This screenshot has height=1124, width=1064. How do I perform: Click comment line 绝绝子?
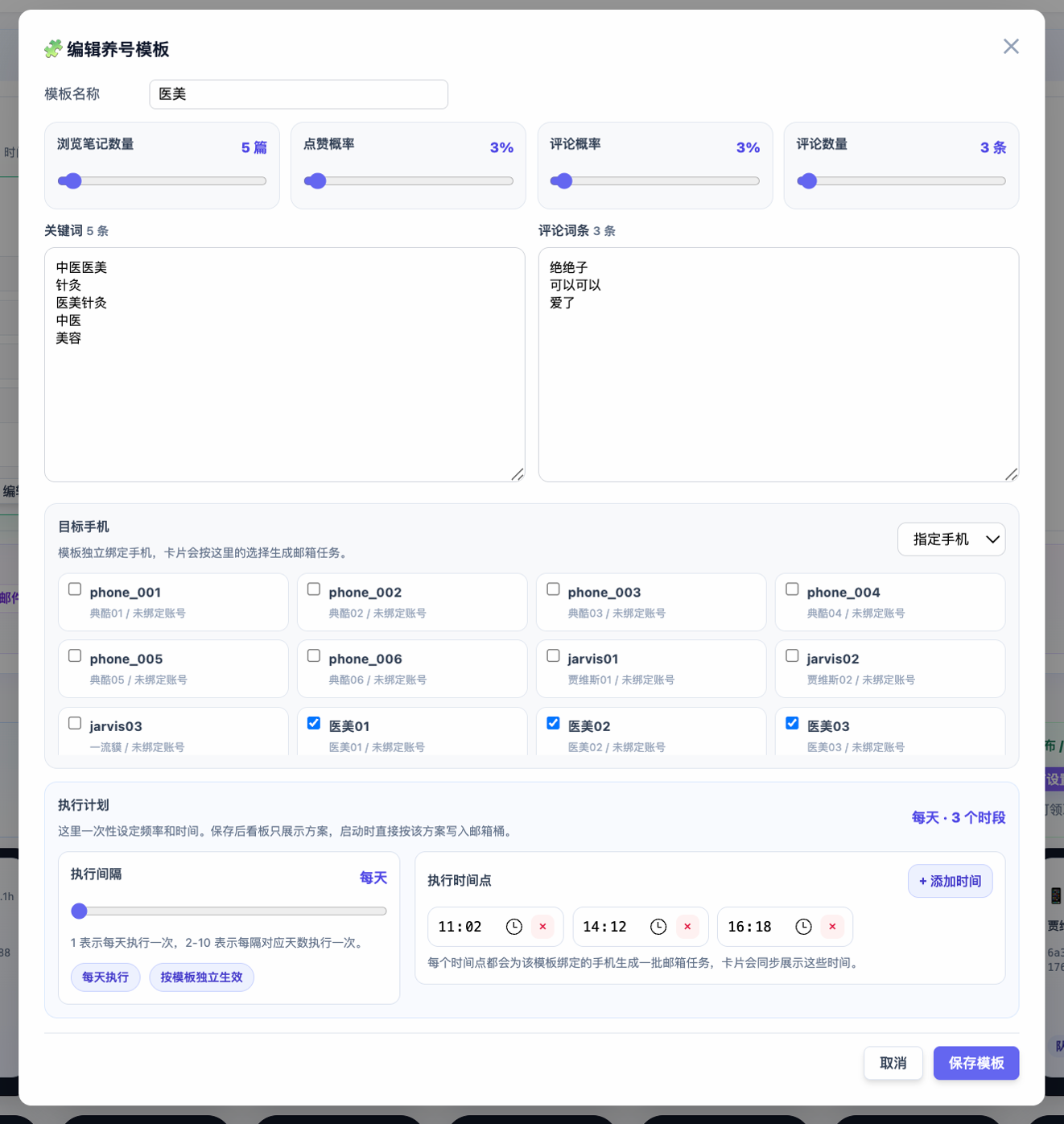pyautogui.click(x=569, y=267)
